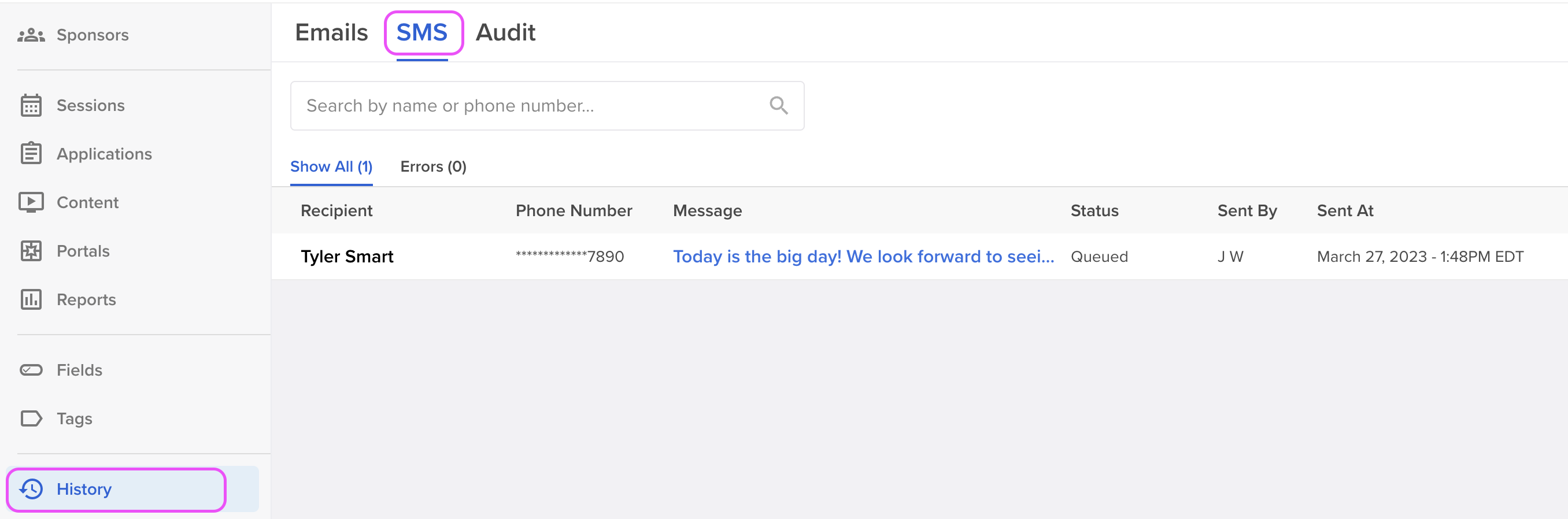Select the Content play-screen icon
Viewport: 1568px width, 519px height.
31,202
